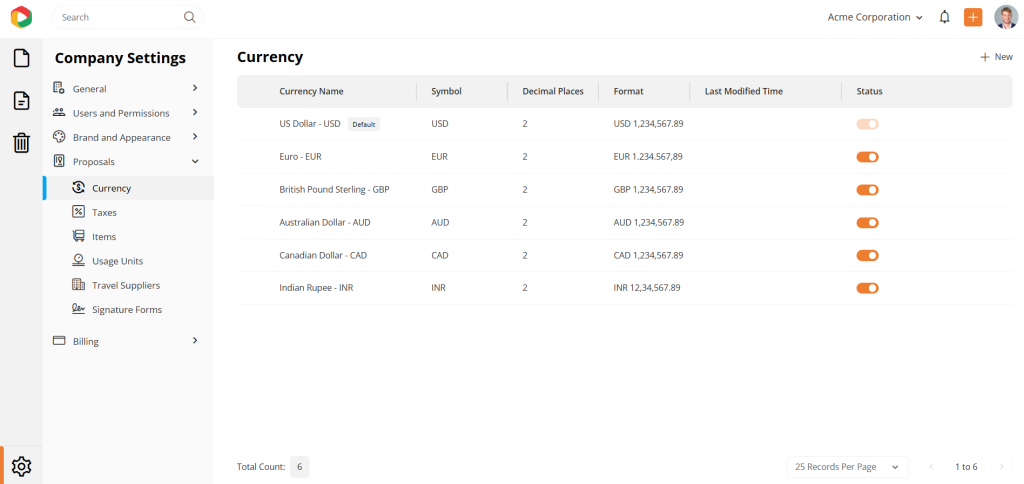
Task: Click the Format column header
Action: point(628,91)
